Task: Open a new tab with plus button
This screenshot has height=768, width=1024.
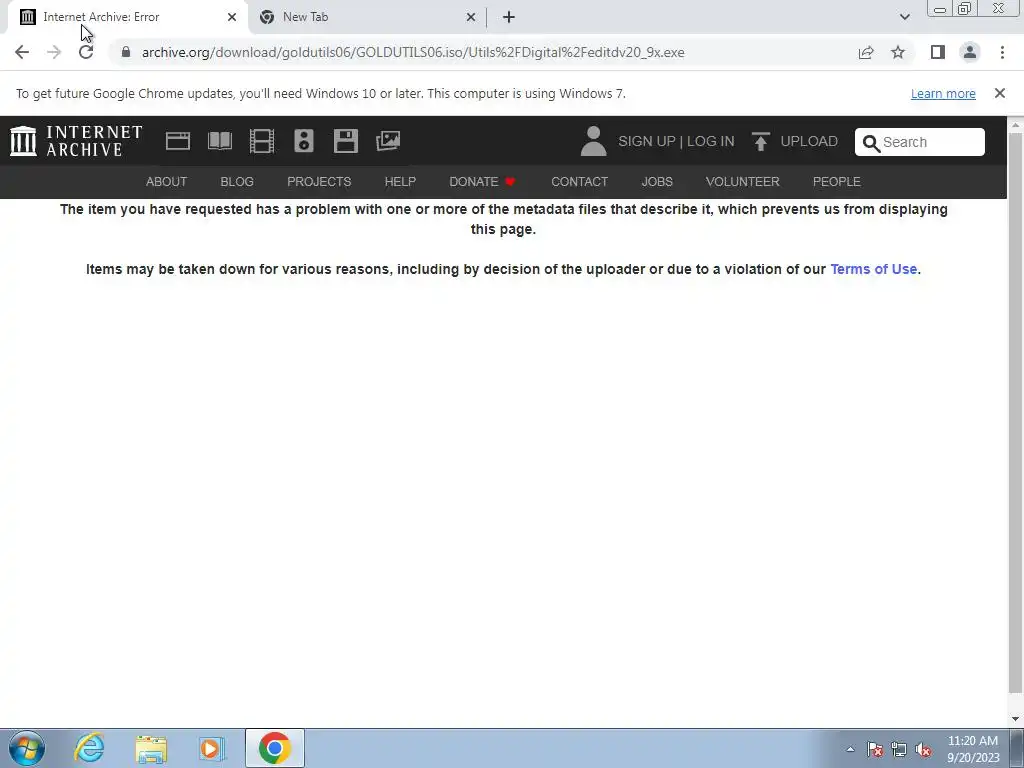Action: tap(509, 17)
